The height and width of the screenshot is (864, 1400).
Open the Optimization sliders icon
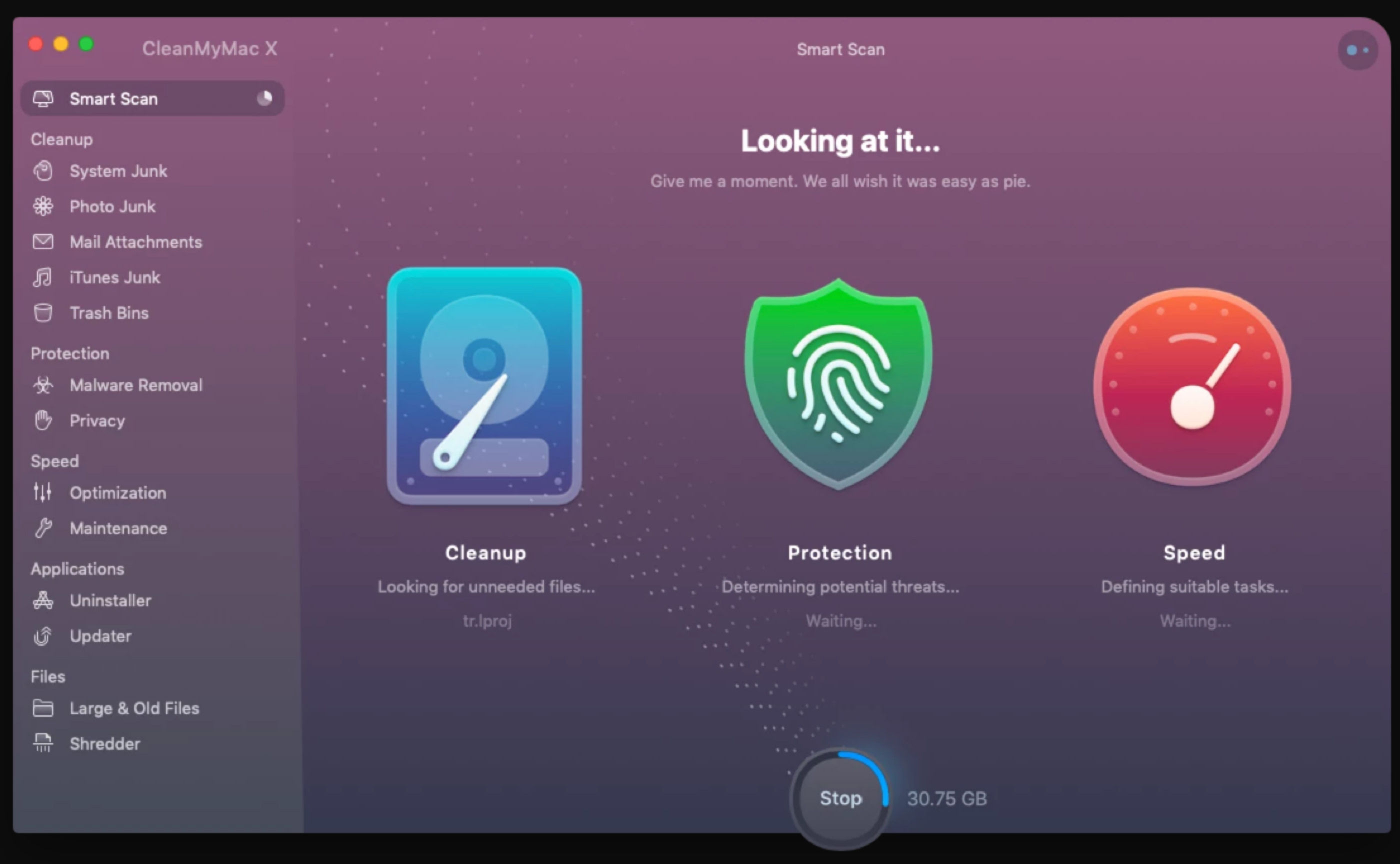[x=43, y=492]
